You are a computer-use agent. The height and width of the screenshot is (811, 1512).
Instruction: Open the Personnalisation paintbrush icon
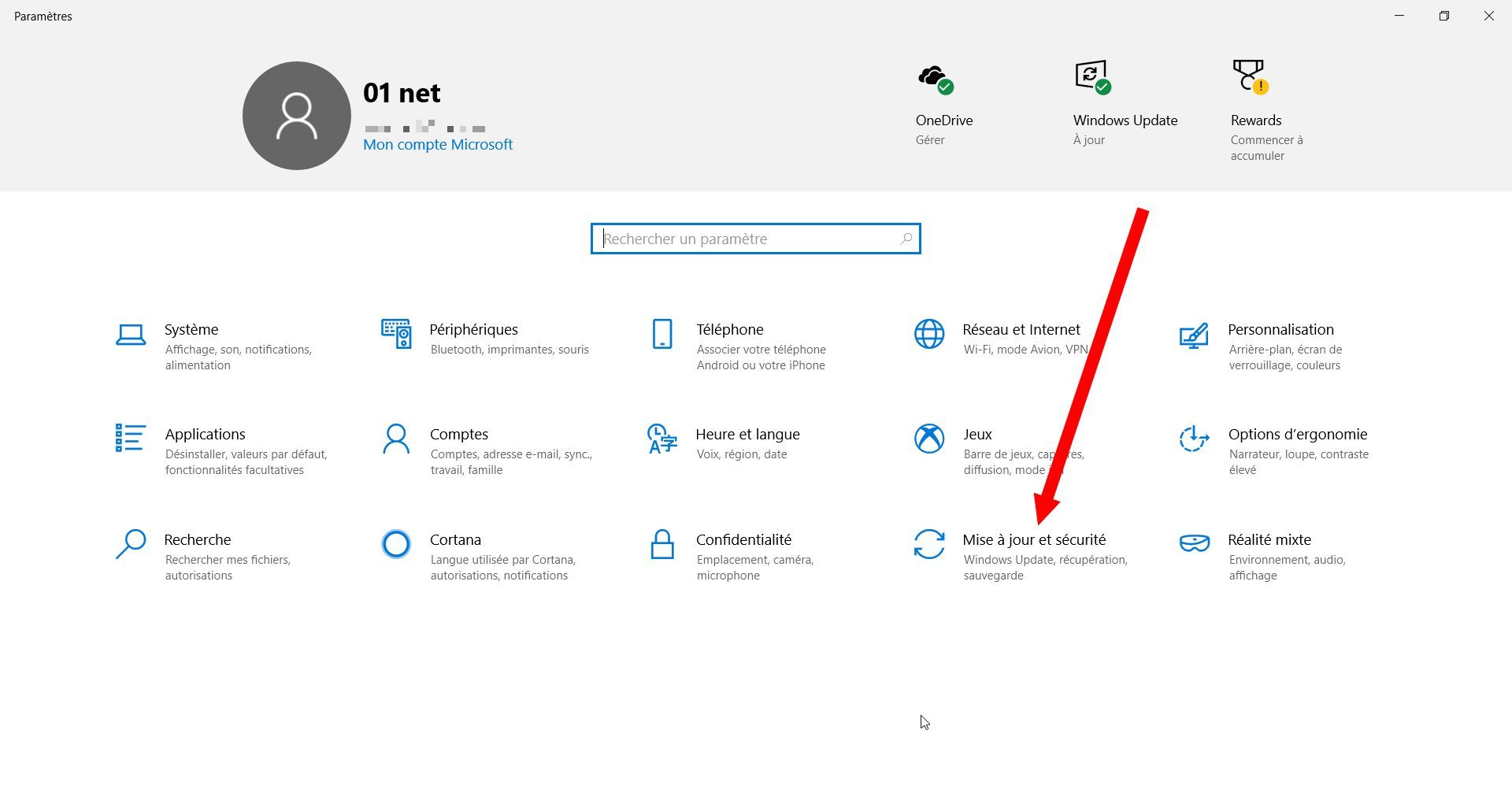click(x=1194, y=335)
